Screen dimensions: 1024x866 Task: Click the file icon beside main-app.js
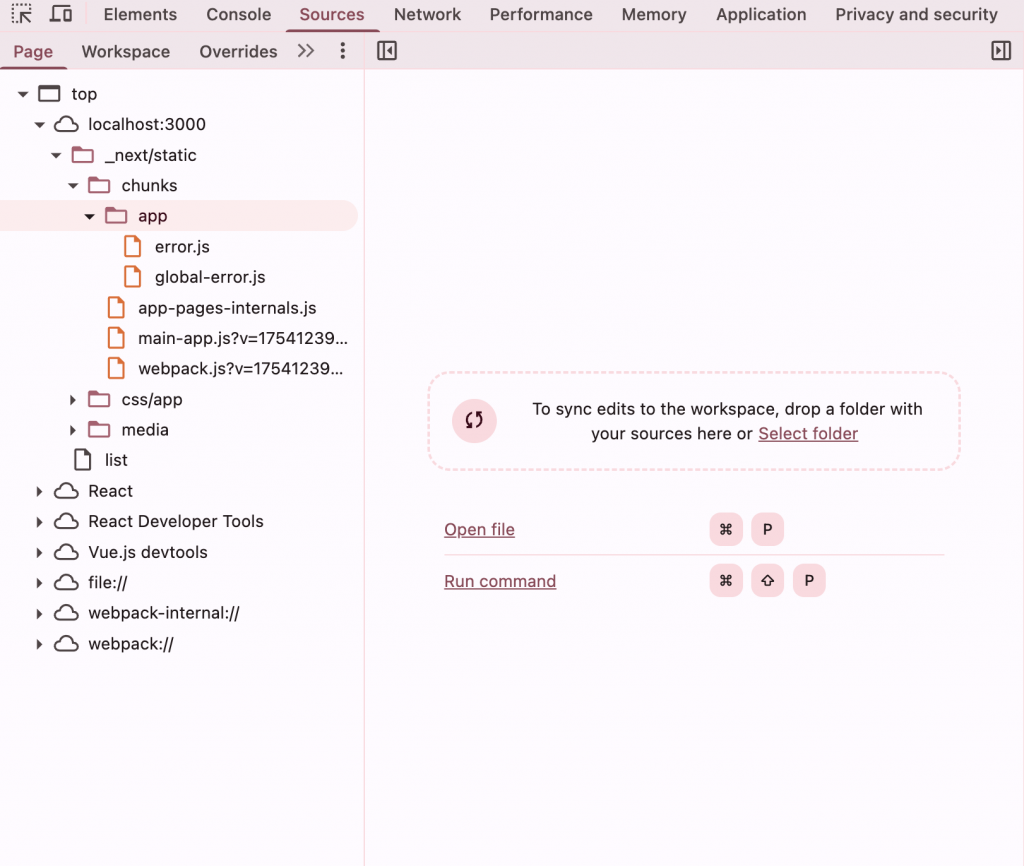(116, 338)
